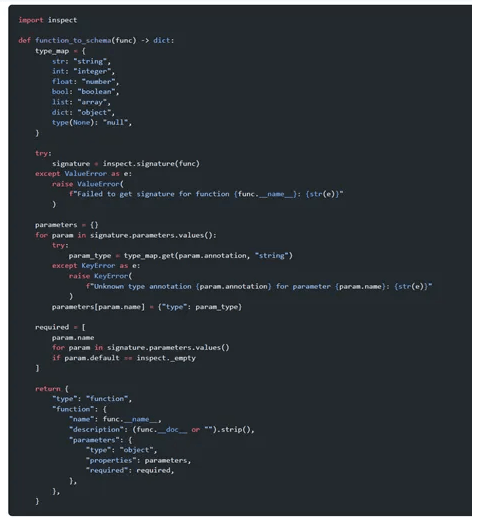Image resolution: width=482 pixels, height=521 pixels.
Task: Click func.__name__ in the return dict
Action: (x=130, y=419)
